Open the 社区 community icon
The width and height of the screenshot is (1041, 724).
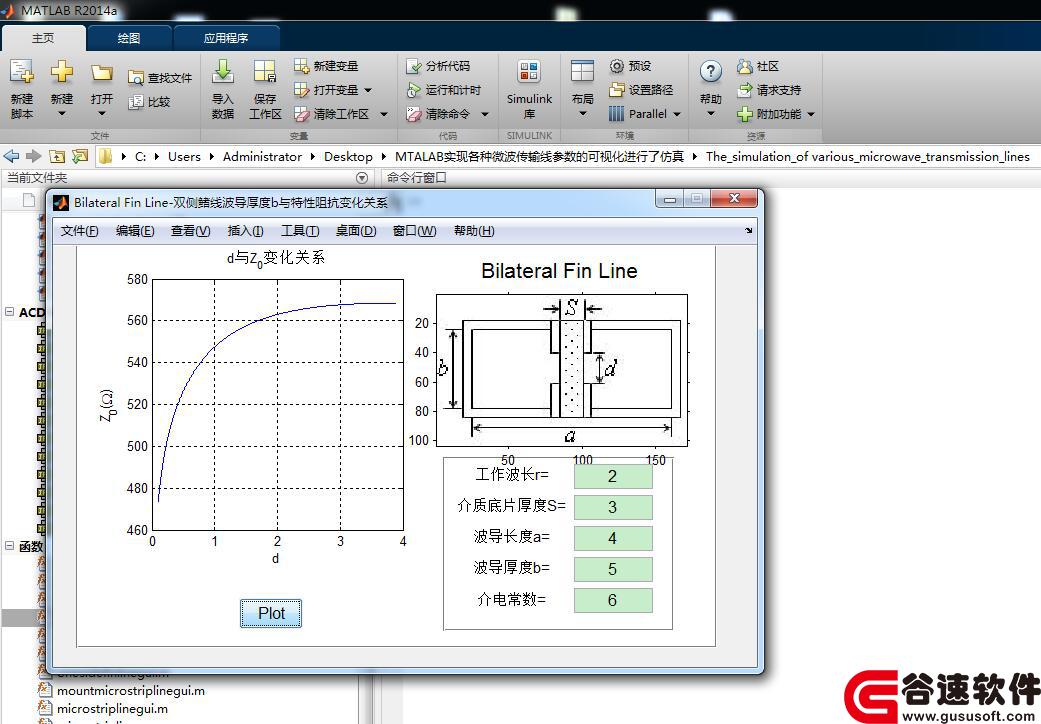coord(745,66)
